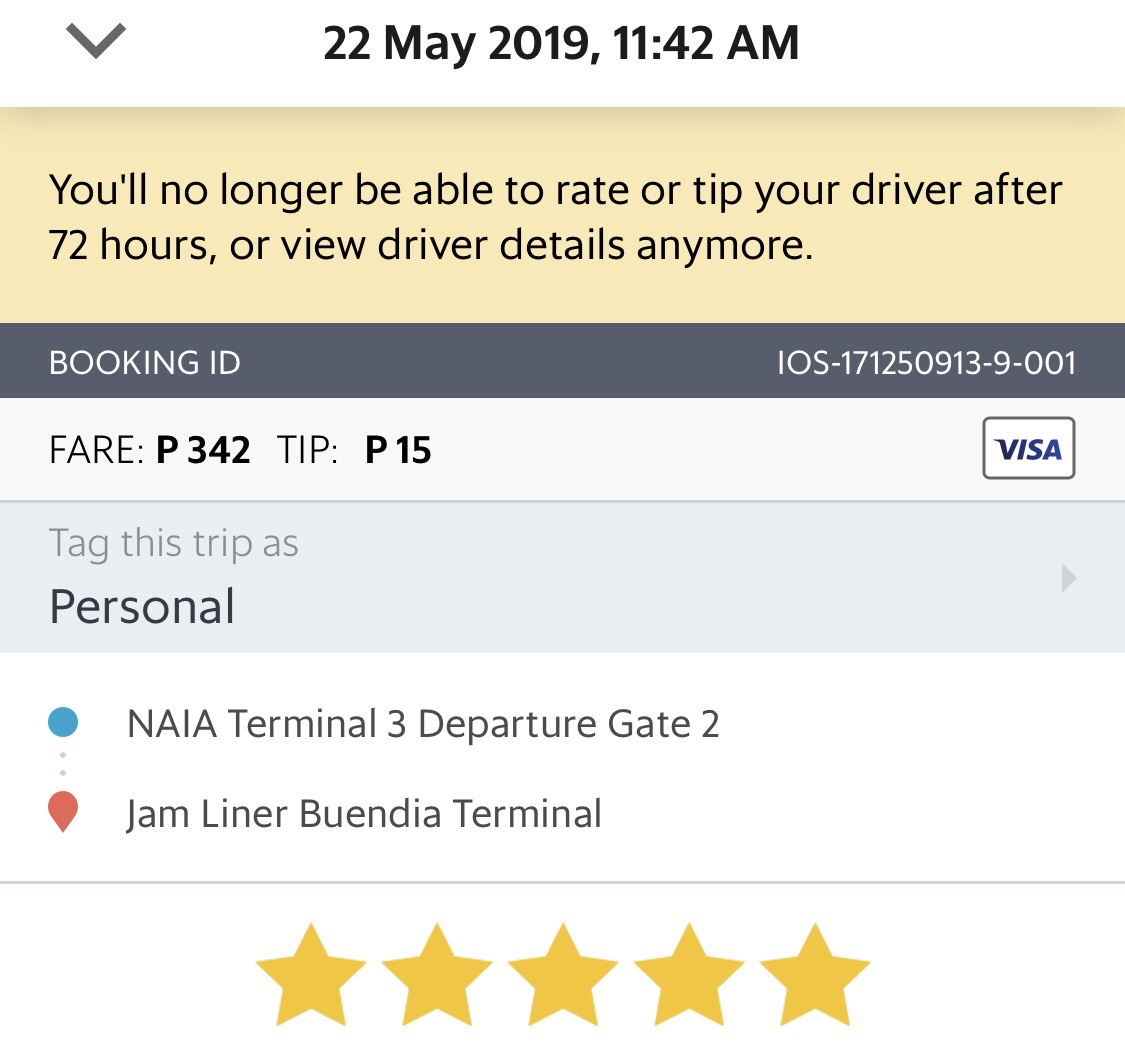The width and height of the screenshot is (1125, 1063).
Task: Select the third rating star
Action: tap(563, 975)
